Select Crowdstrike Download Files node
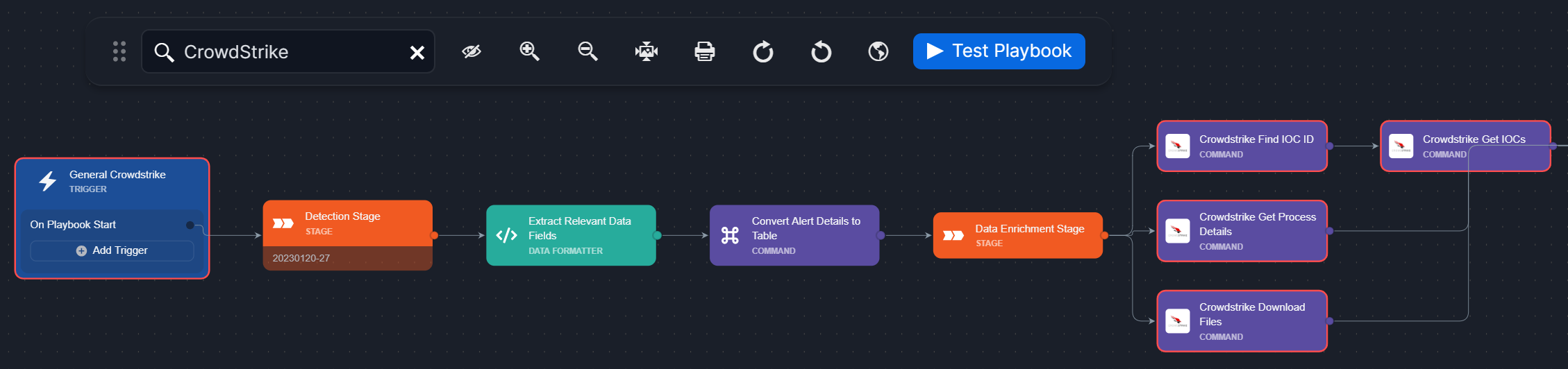The image size is (1568, 369). click(x=1242, y=321)
